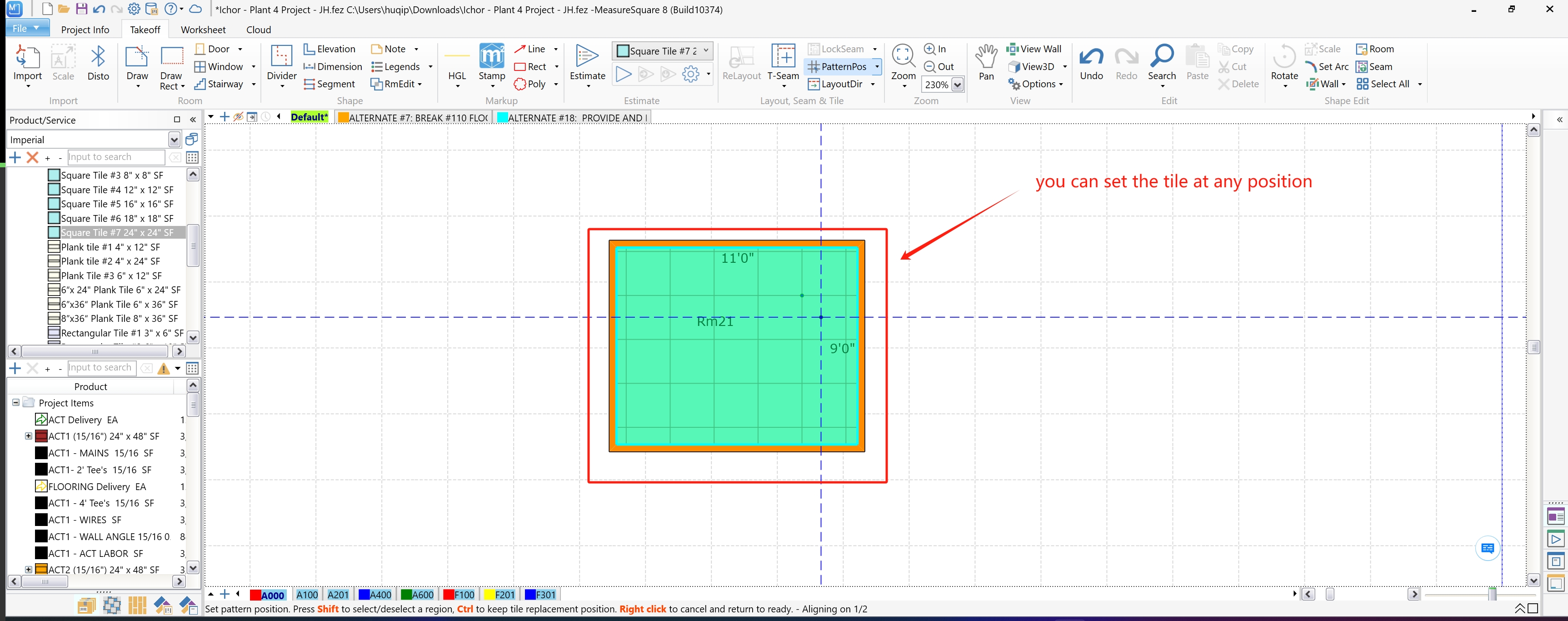Expand ACT1 (15/16") 24" x 48" item
Viewport: 1568px width, 621px height.
[28, 436]
